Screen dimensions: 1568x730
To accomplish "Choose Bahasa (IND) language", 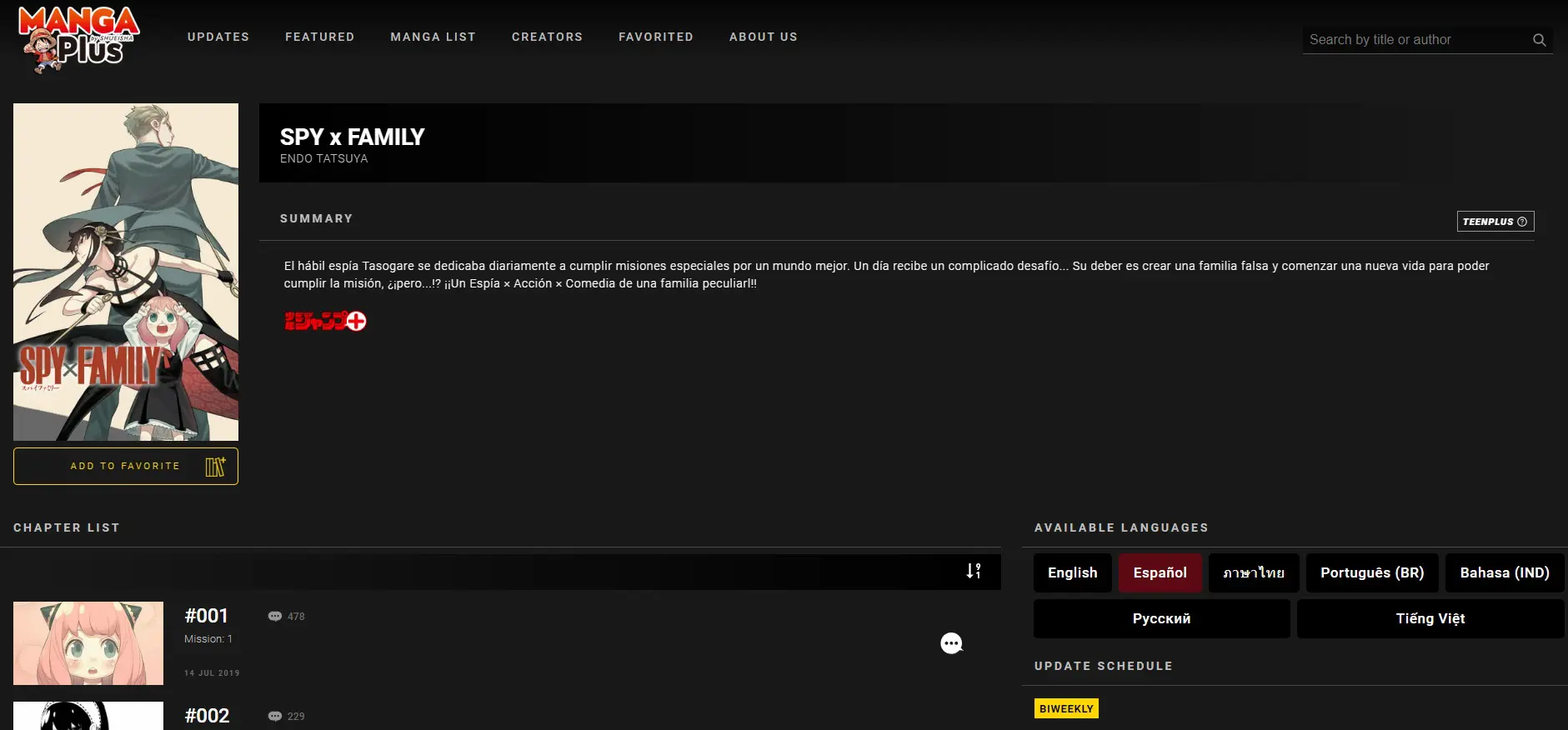I will point(1505,572).
